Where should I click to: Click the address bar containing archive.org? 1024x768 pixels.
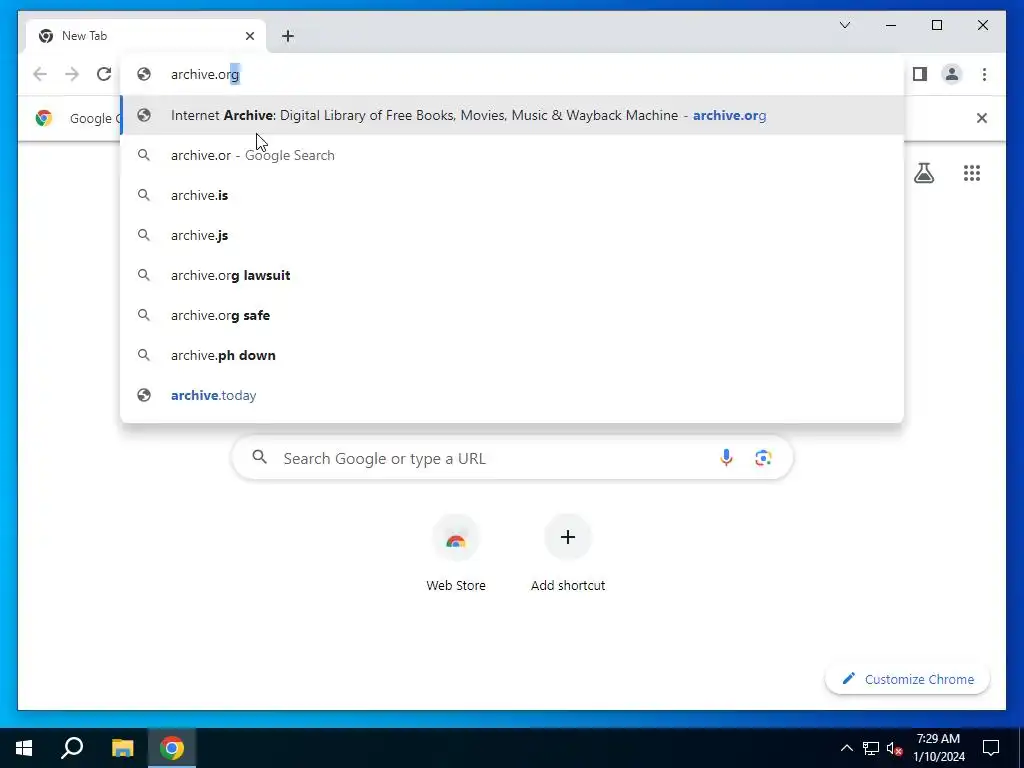[x=513, y=74]
